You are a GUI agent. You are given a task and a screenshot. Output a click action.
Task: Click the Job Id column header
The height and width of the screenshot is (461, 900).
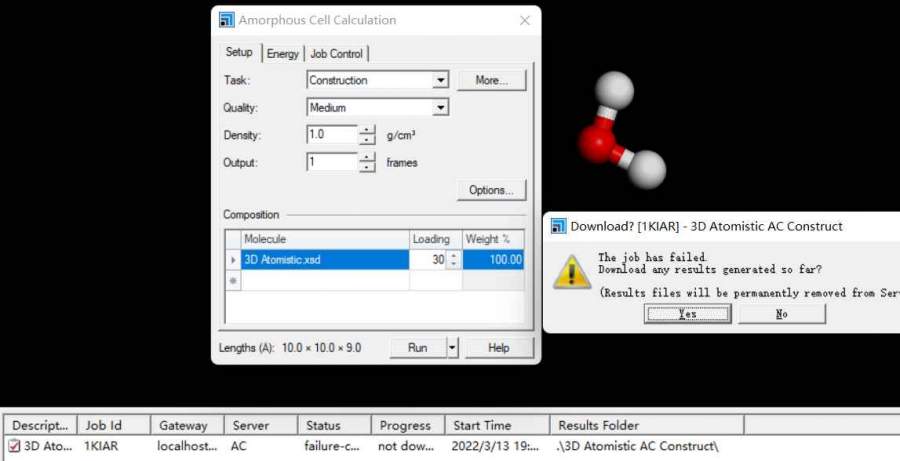tap(114, 425)
